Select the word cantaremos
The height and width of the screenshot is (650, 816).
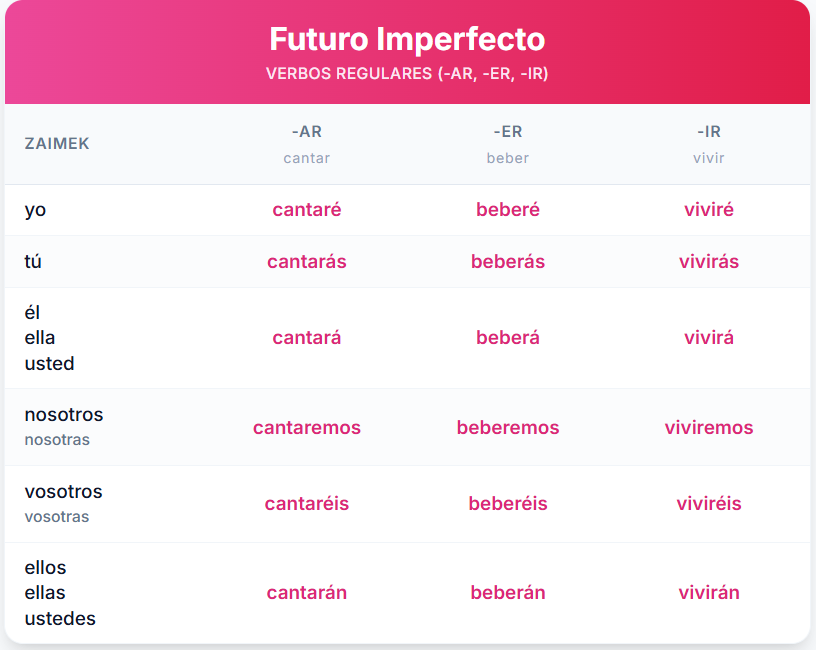(x=307, y=427)
